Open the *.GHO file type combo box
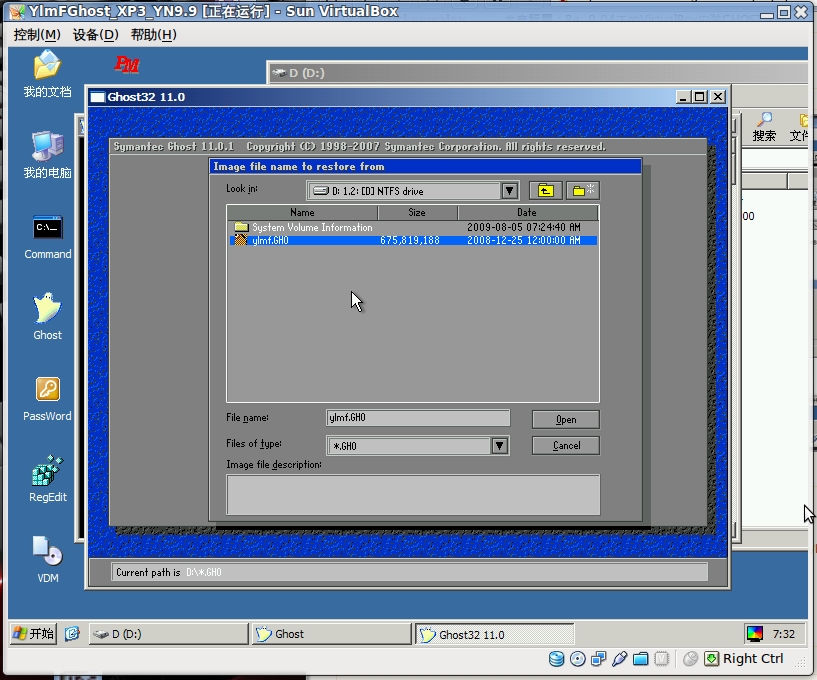Screen dimensions: 817x680 point(418,446)
